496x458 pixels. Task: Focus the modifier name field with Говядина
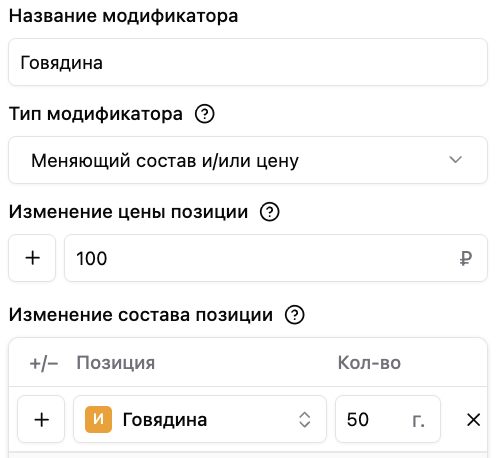[248, 62]
